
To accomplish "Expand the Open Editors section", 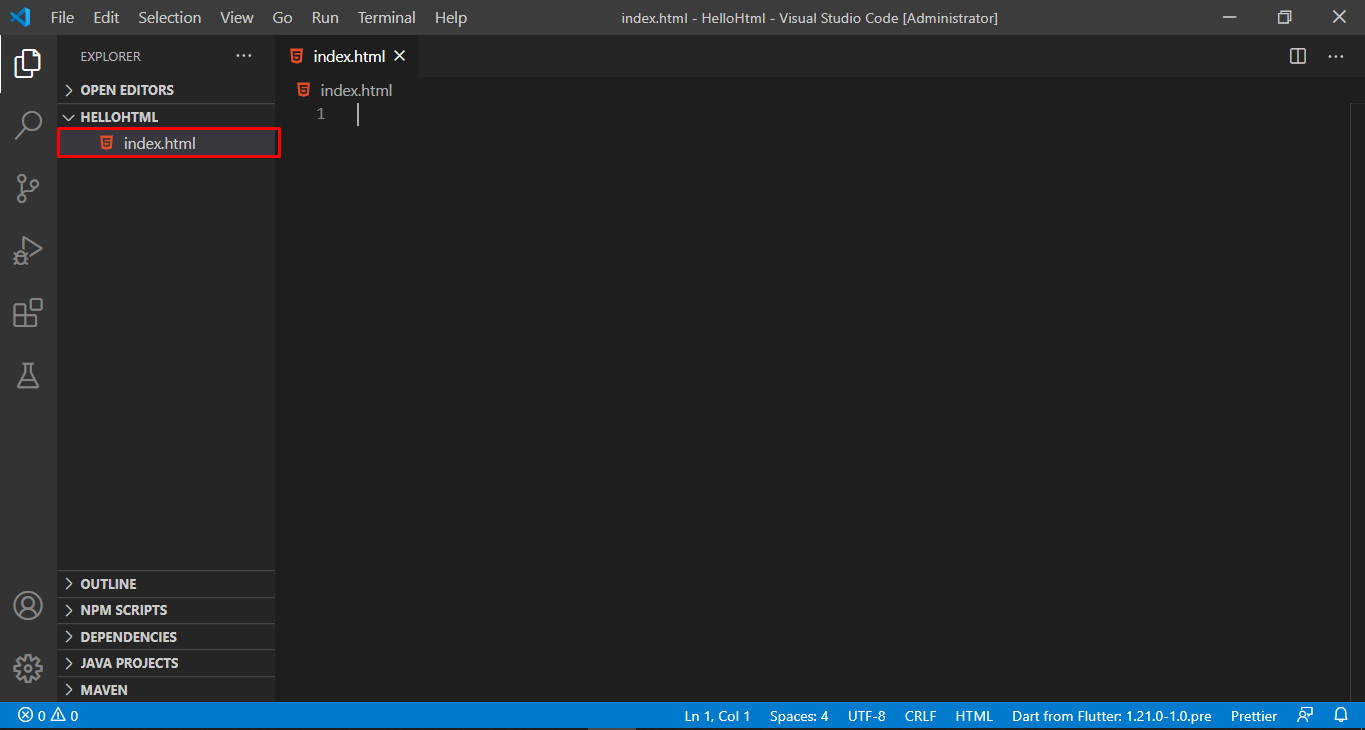I will click(127, 90).
